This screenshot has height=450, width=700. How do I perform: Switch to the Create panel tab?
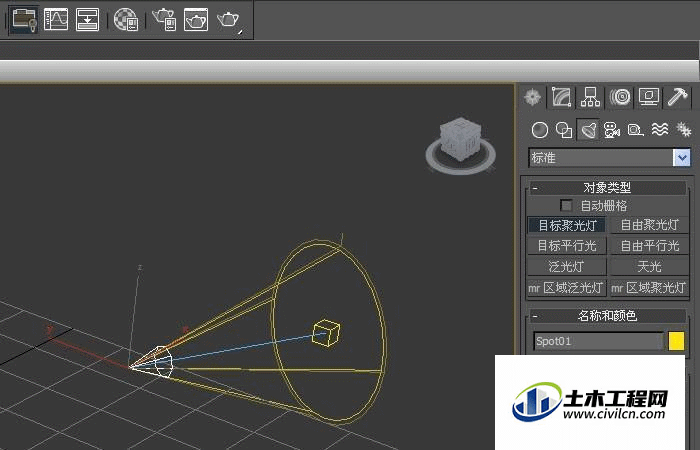pyautogui.click(x=533, y=97)
